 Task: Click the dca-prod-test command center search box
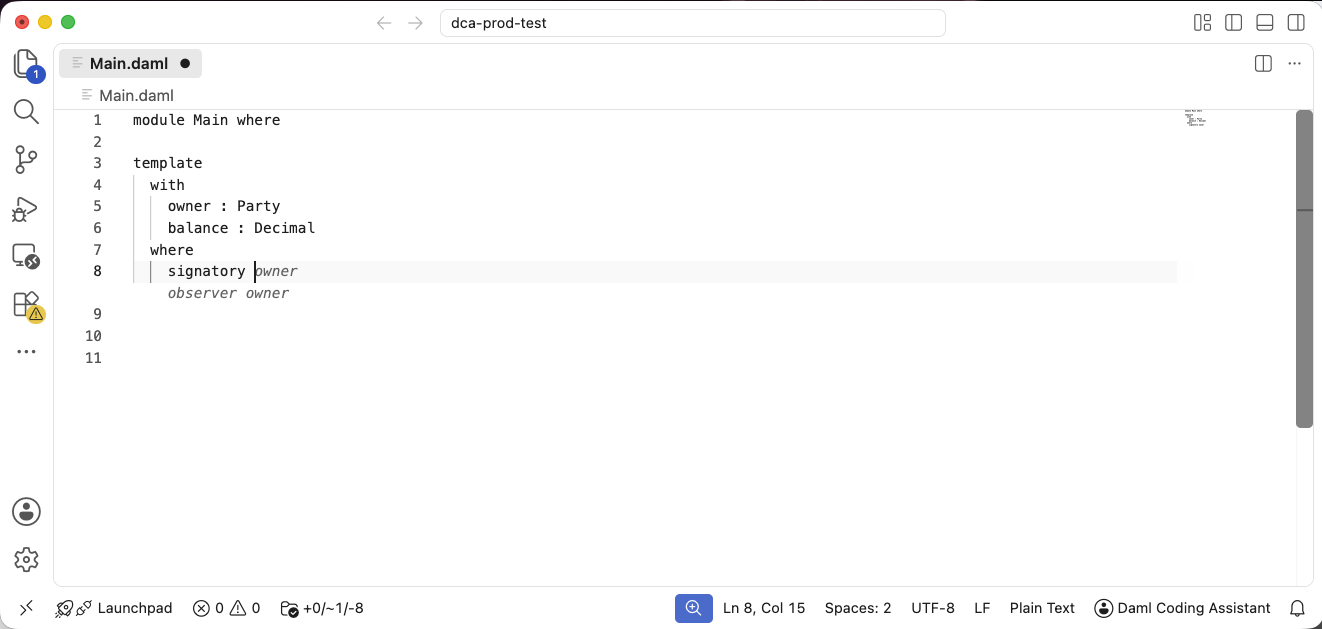(x=693, y=23)
